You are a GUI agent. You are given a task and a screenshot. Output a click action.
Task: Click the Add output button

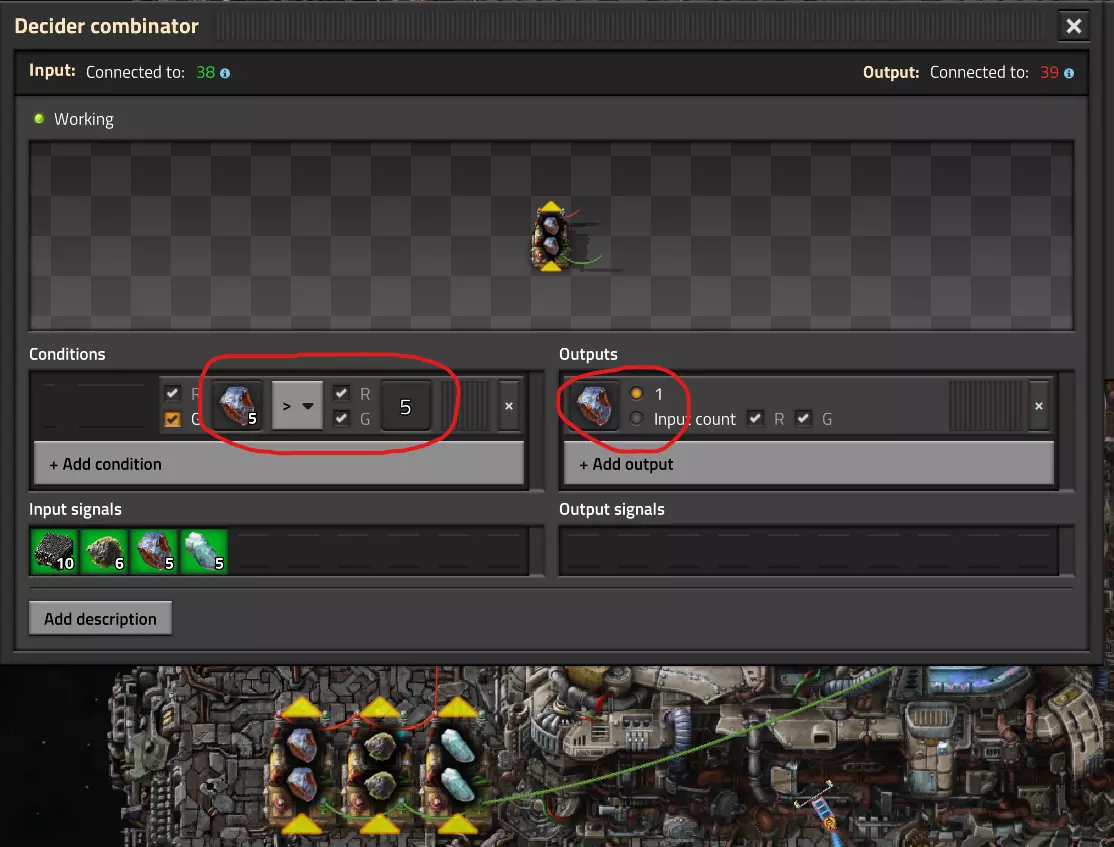(x=809, y=463)
